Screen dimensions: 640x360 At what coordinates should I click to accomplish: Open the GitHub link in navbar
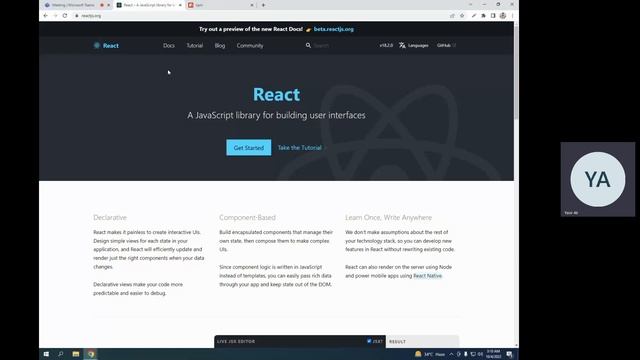[x=446, y=45]
